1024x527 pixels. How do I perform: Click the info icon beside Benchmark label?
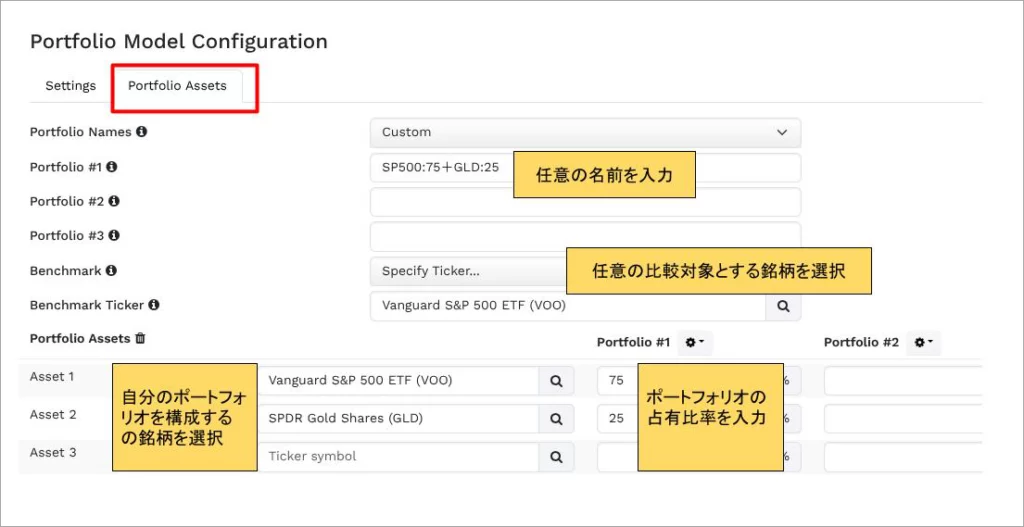[111, 271]
